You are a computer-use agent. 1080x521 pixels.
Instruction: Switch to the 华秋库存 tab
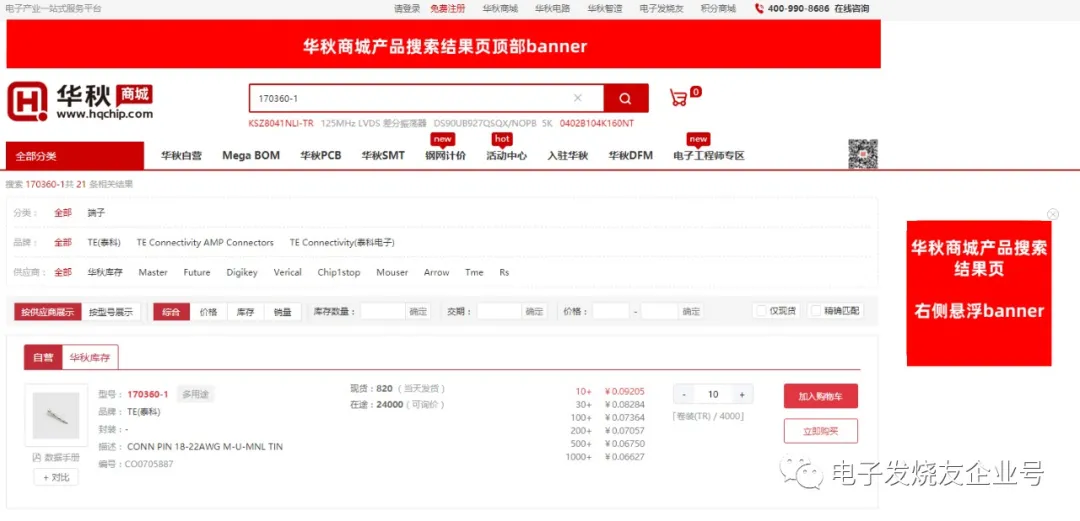[x=90, y=357]
